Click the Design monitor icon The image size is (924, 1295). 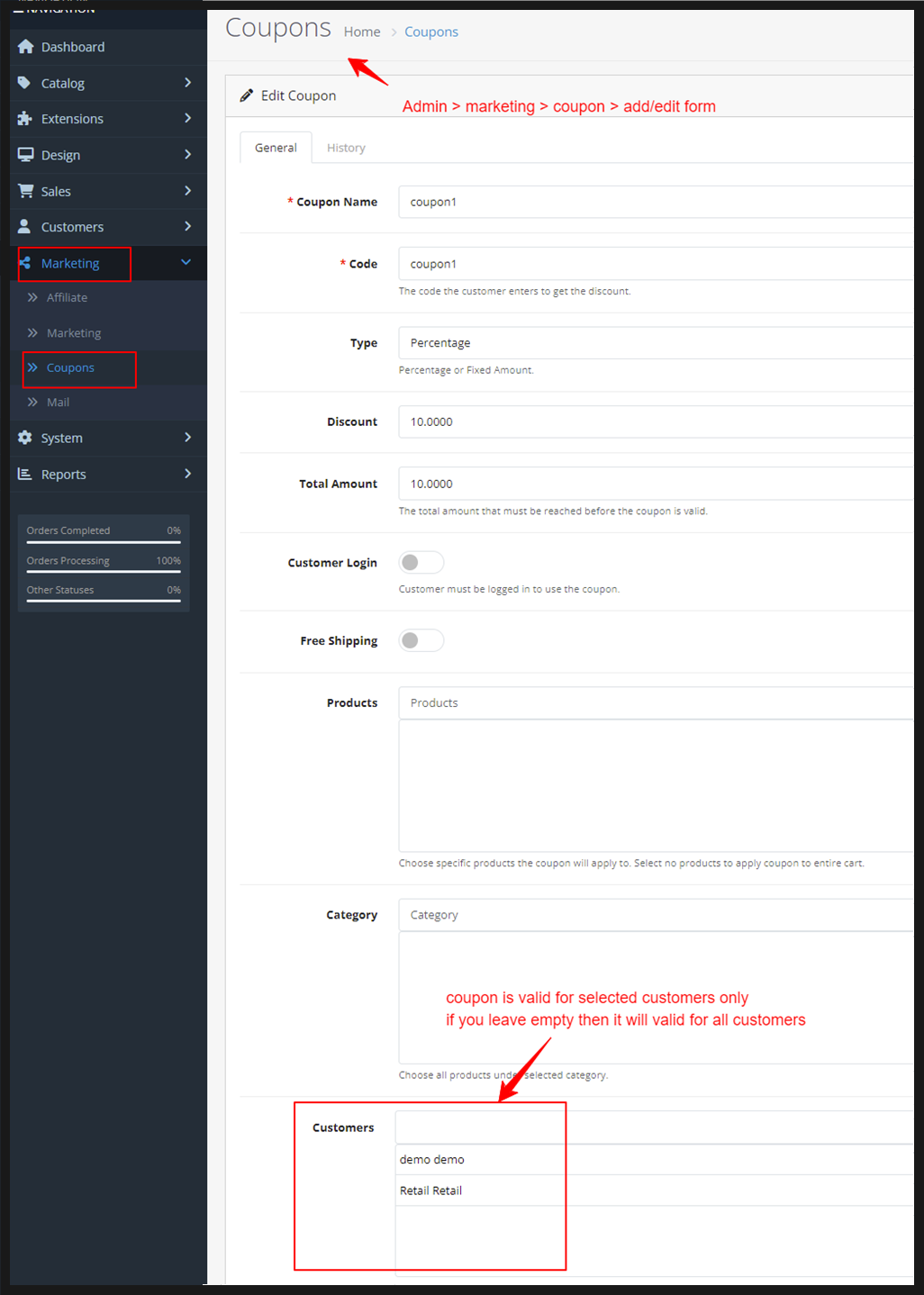(25, 155)
